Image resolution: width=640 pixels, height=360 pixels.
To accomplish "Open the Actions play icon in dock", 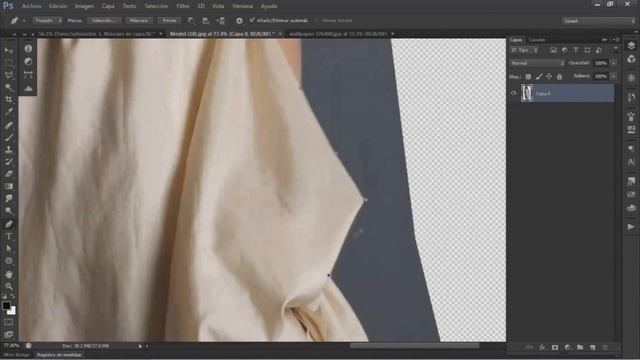I will click(x=631, y=227).
